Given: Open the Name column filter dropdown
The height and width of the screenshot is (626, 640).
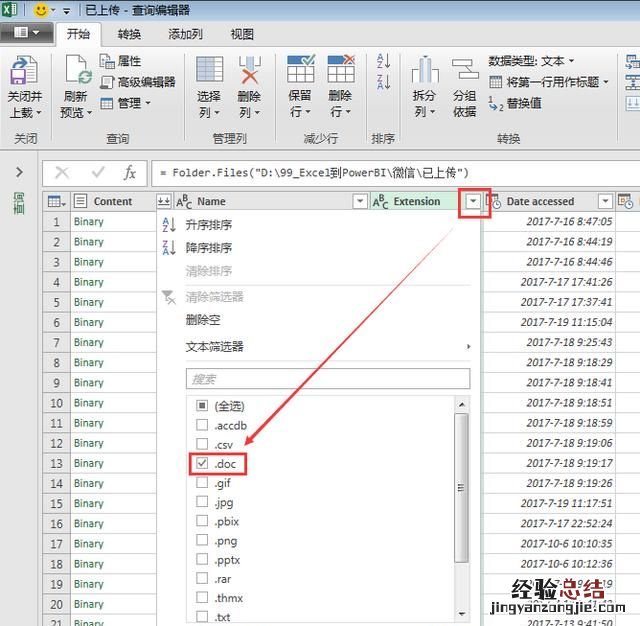Looking at the screenshot, I should 360,201.
